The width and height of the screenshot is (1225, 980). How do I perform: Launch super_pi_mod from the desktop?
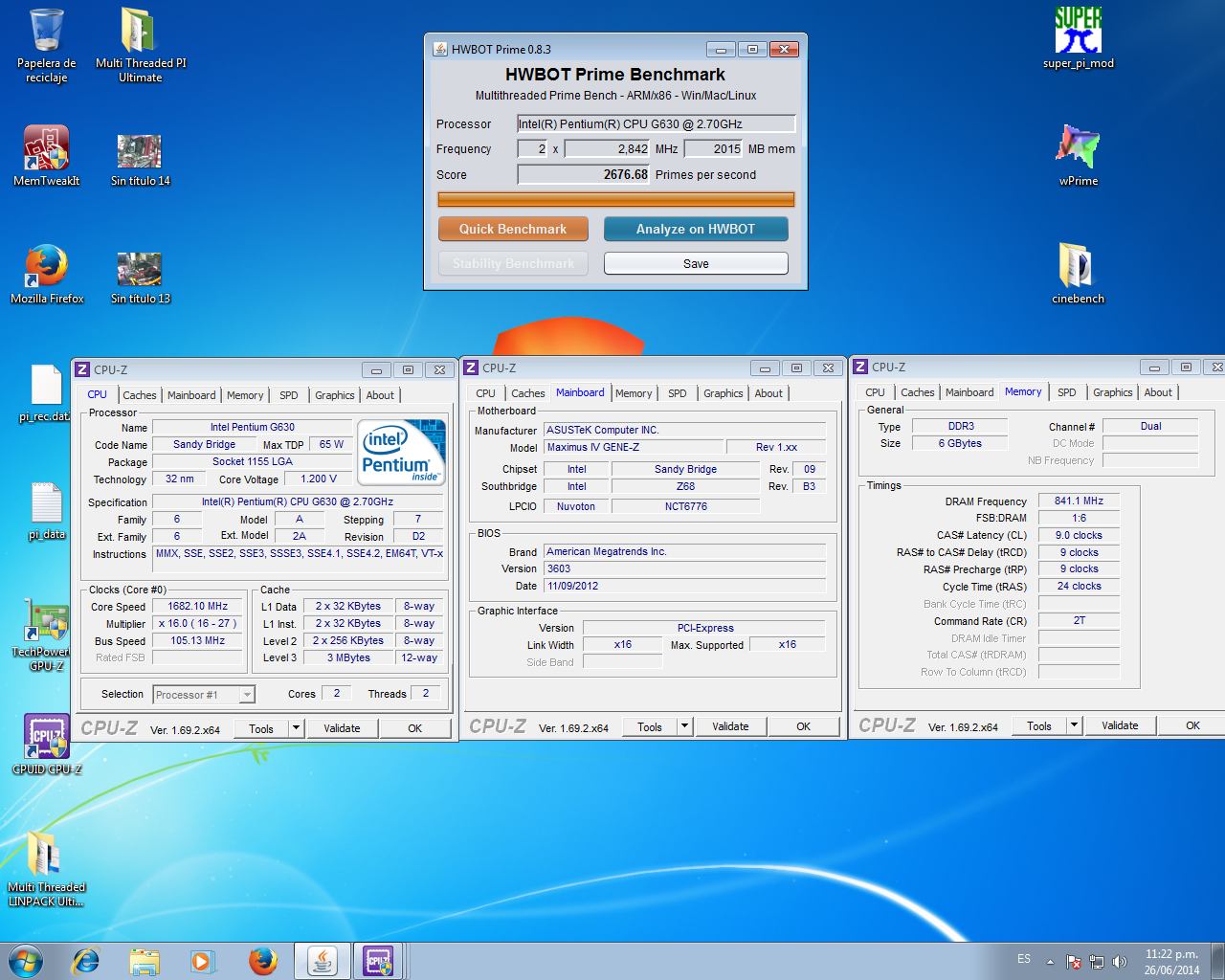coord(1079,38)
